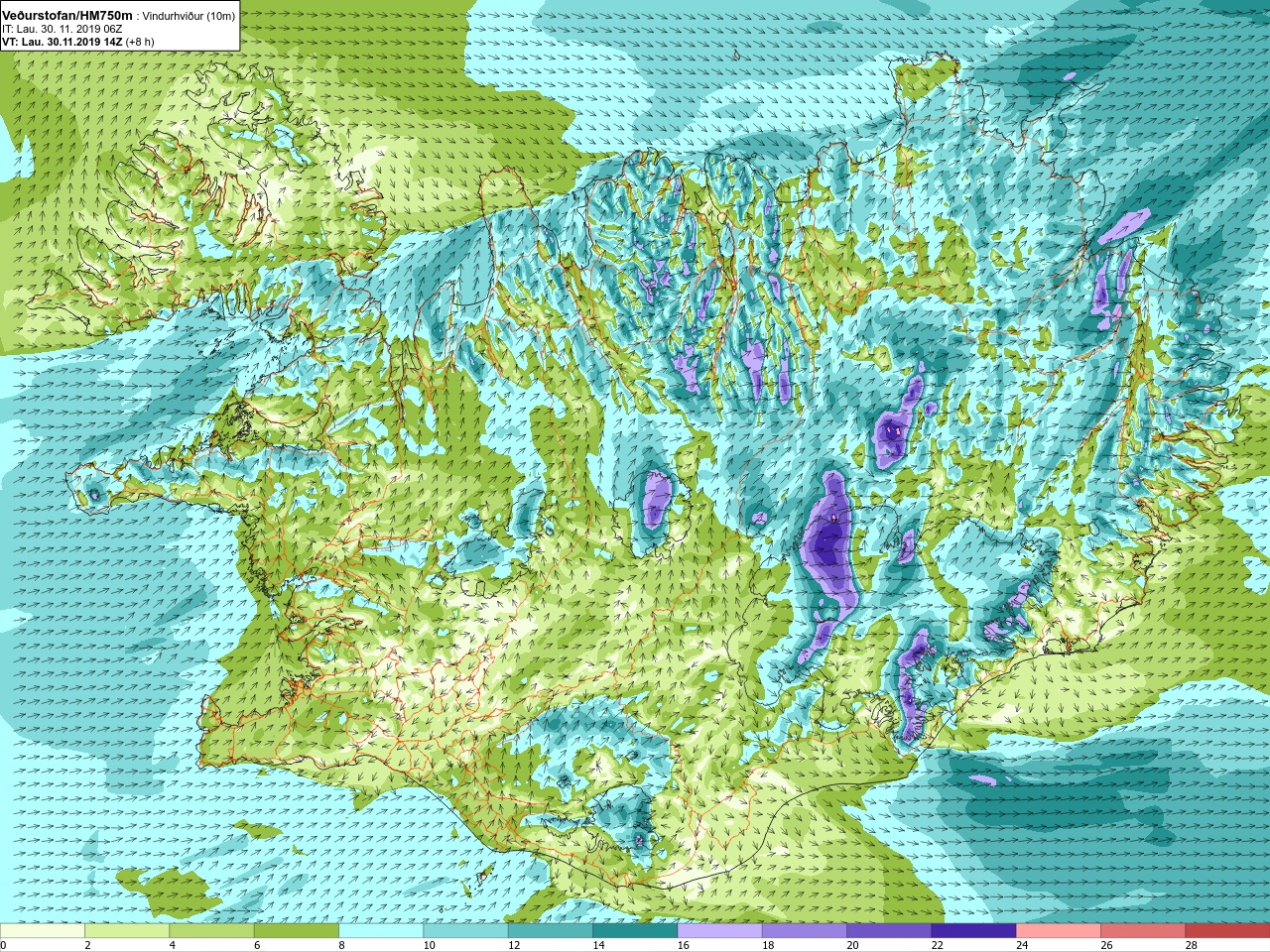The image size is (1270, 952).
Task: Click the legend scale value '0'
Action: [x=4, y=945]
